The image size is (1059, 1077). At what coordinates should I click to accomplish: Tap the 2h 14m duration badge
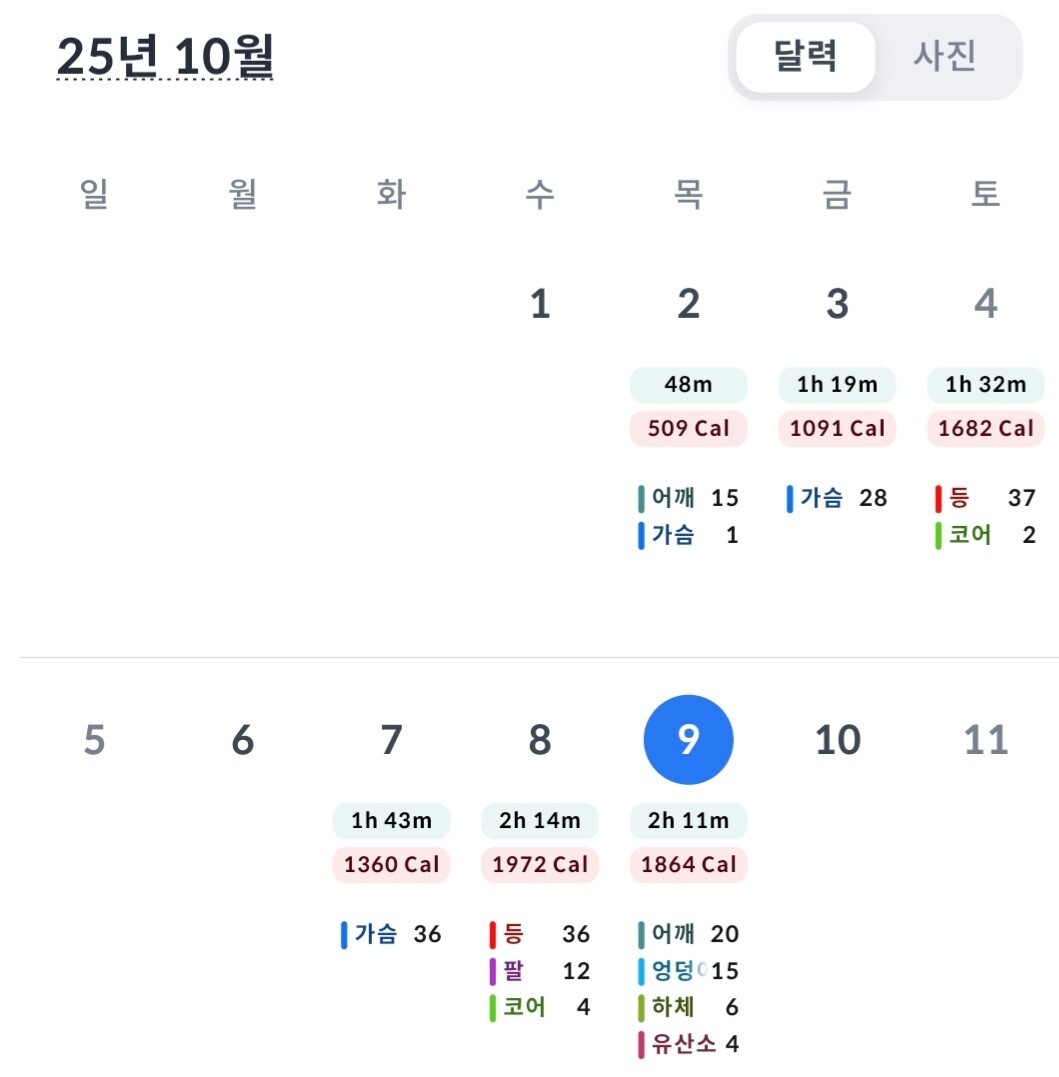[x=540, y=821]
